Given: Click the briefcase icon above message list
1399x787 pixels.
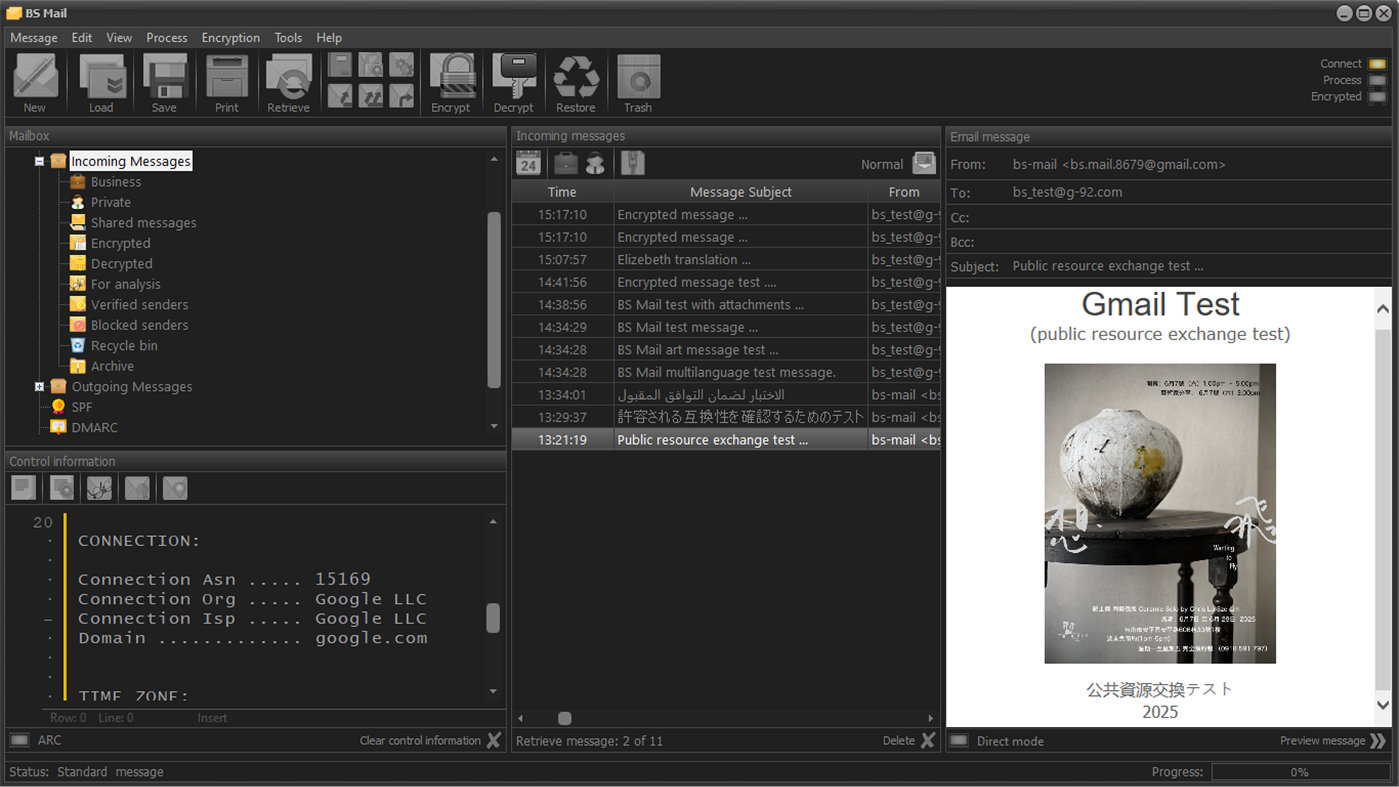Looking at the screenshot, I should click(566, 163).
